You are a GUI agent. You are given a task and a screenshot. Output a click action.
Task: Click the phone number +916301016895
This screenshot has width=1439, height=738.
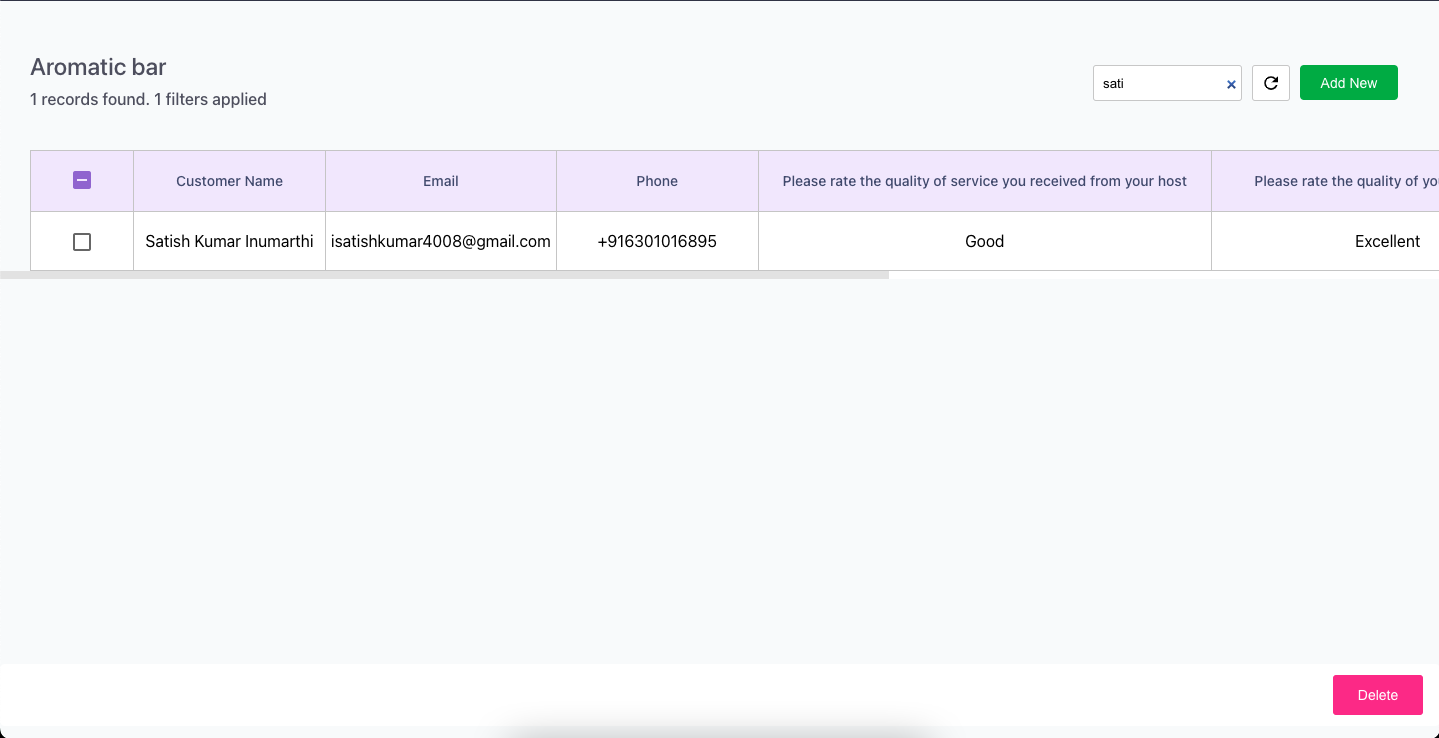pyautogui.click(x=657, y=241)
